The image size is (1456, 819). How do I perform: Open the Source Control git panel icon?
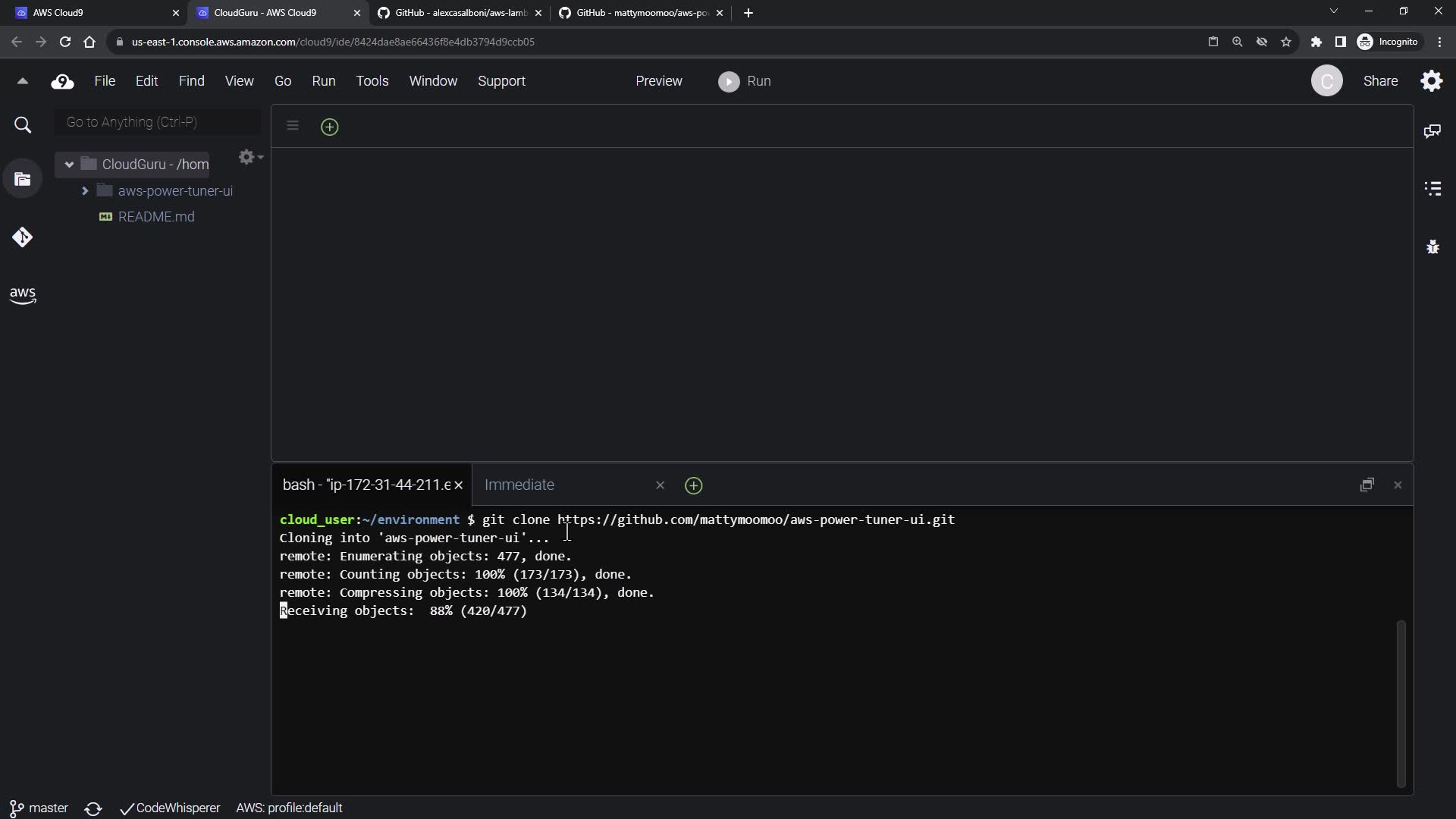click(22, 237)
